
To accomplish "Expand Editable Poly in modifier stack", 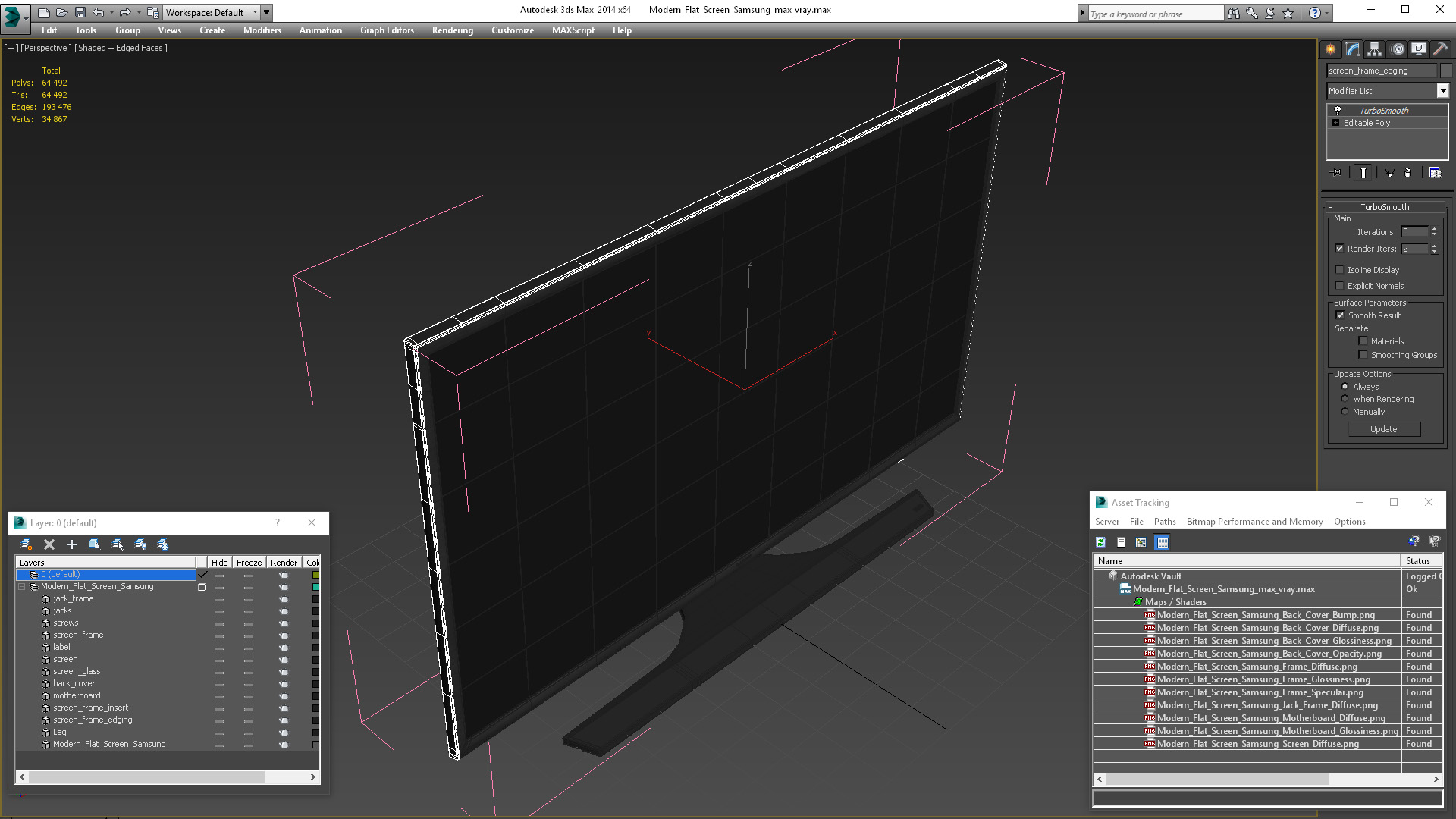I will pos(1335,123).
